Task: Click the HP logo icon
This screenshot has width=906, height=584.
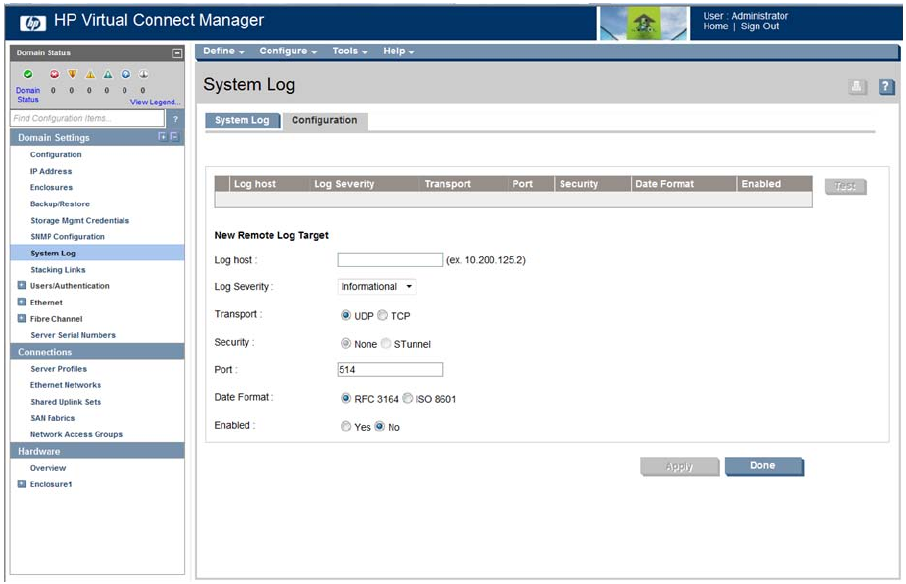Action: coord(32,21)
